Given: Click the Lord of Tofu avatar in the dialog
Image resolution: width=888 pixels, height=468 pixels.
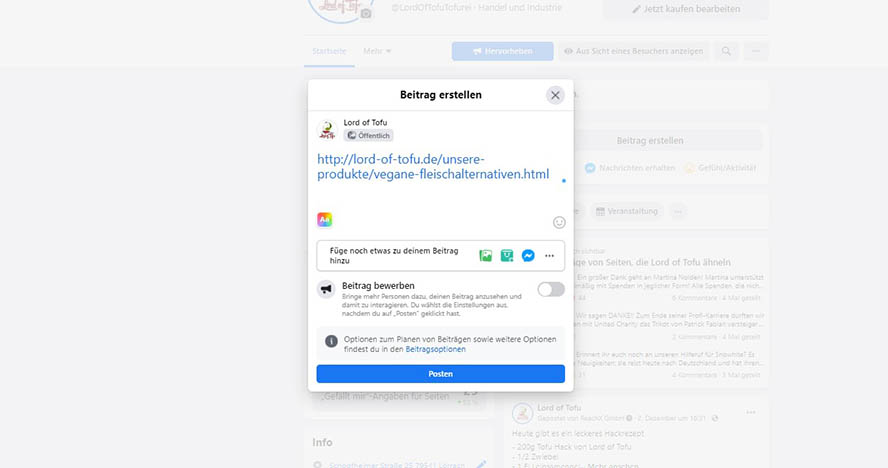Looking at the screenshot, I should 327,130.
